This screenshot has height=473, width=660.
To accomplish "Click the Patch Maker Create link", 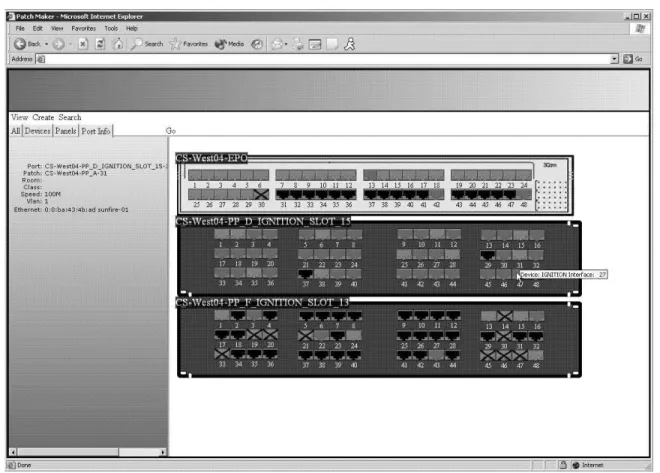I will click(x=43, y=117).
